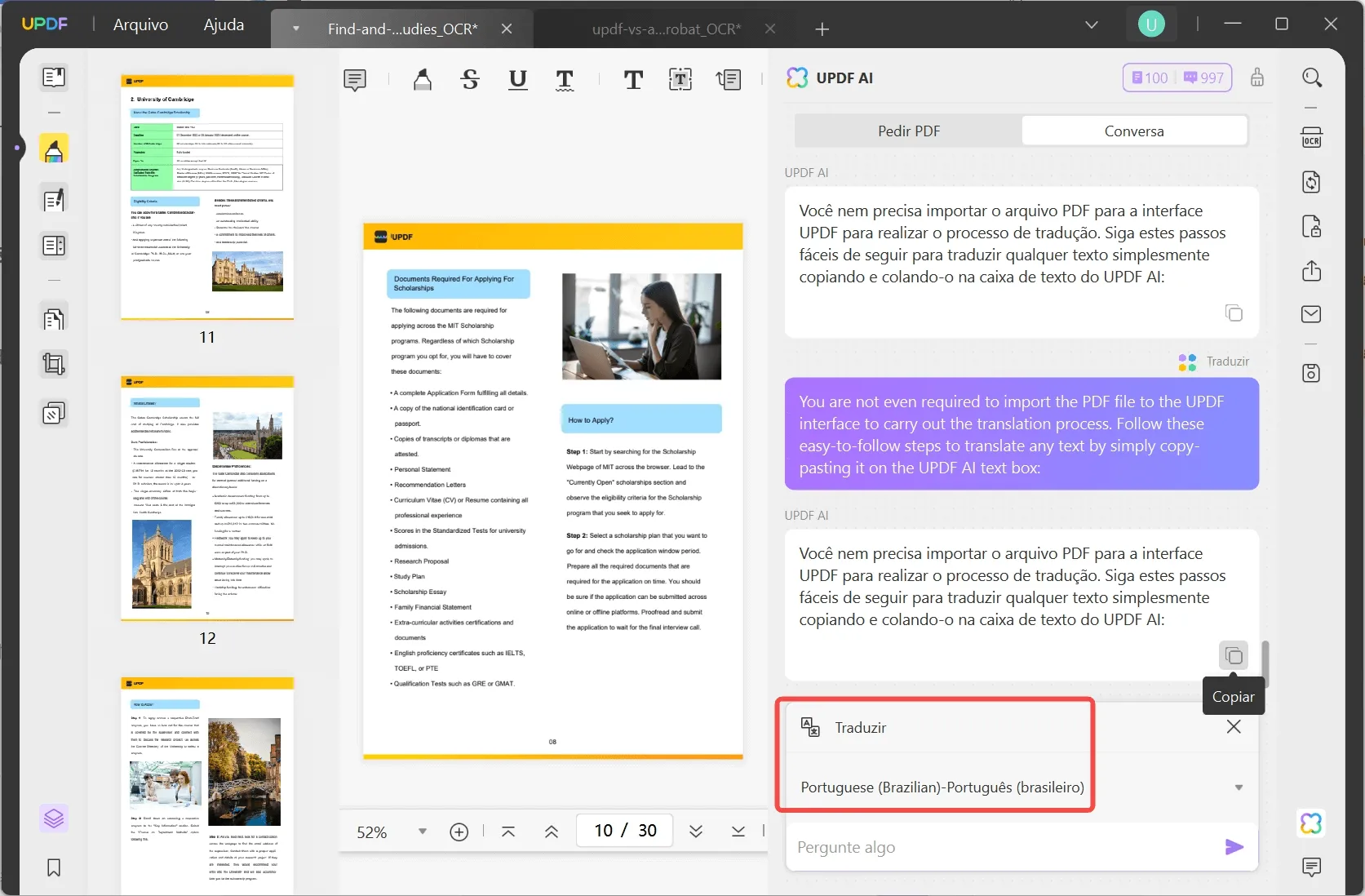Open the Convert pages tool in left sidebar

[x=54, y=319]
